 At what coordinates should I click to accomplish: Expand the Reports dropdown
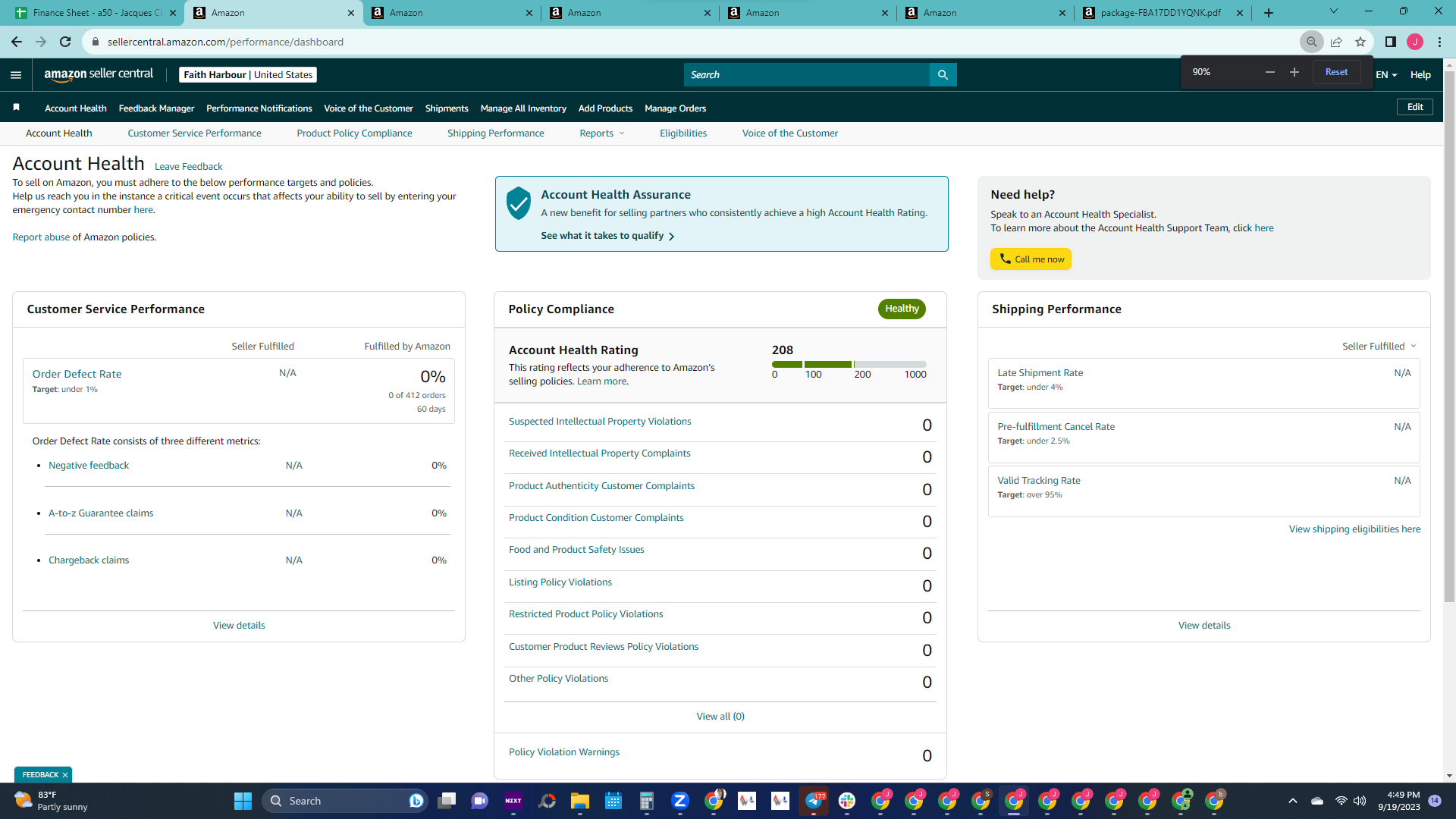[602, 133]
